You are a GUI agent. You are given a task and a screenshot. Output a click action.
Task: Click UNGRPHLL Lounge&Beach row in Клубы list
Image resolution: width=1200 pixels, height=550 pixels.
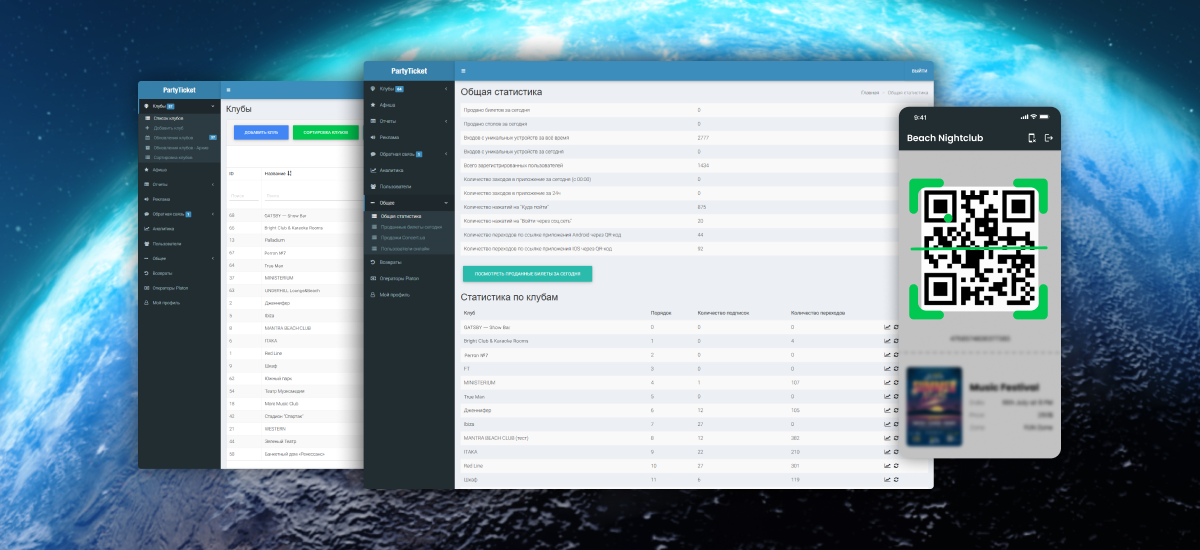pos(294,290)
